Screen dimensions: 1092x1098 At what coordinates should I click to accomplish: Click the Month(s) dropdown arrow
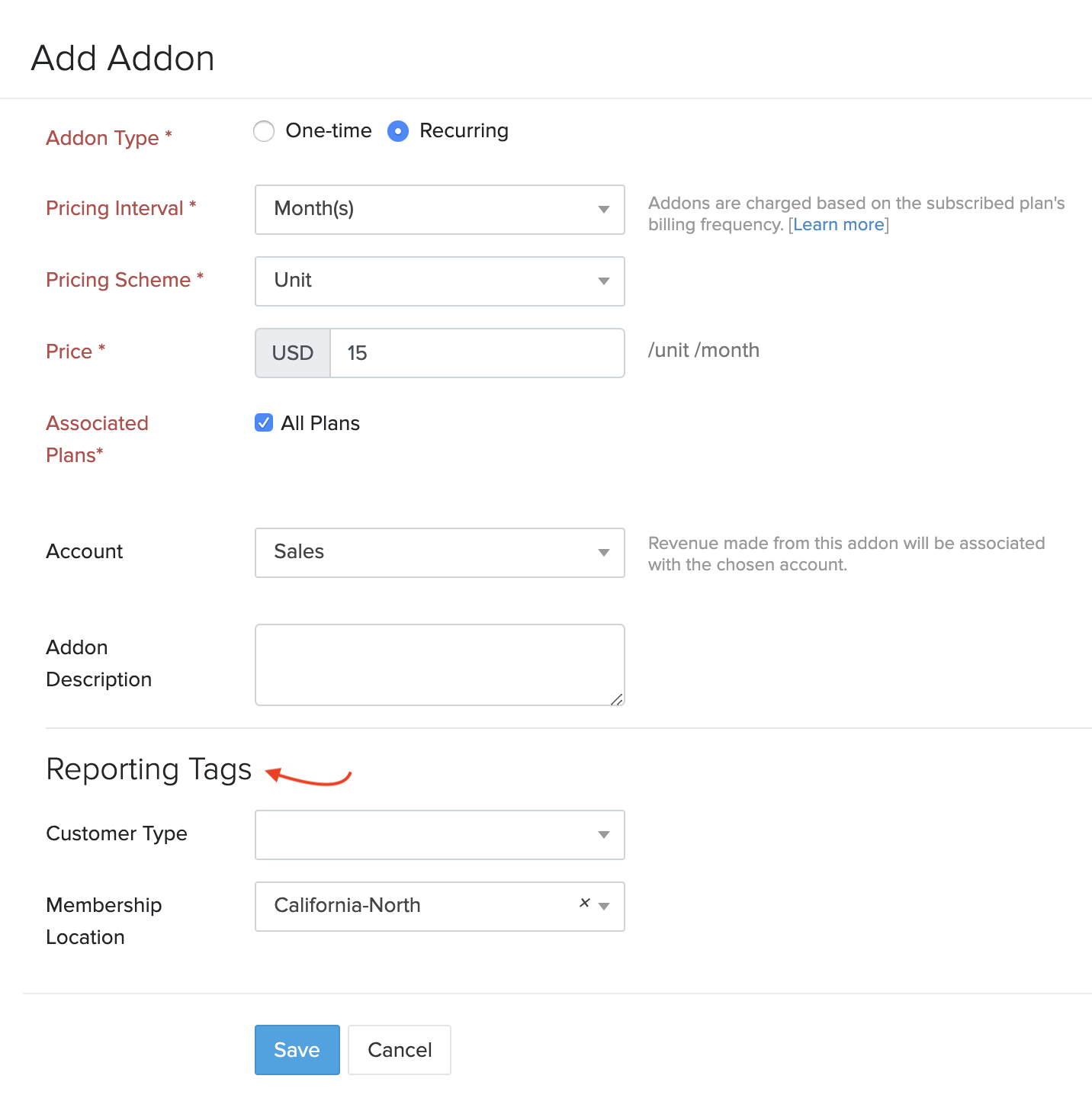603,210
